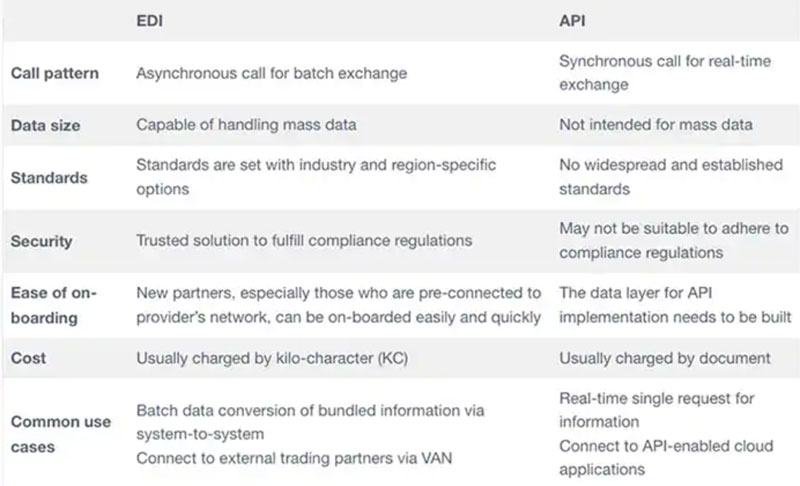The image size is (800, 486).
Task: Click 'Asynchronous call for batch exchange' cell
Action: (272, 72)
